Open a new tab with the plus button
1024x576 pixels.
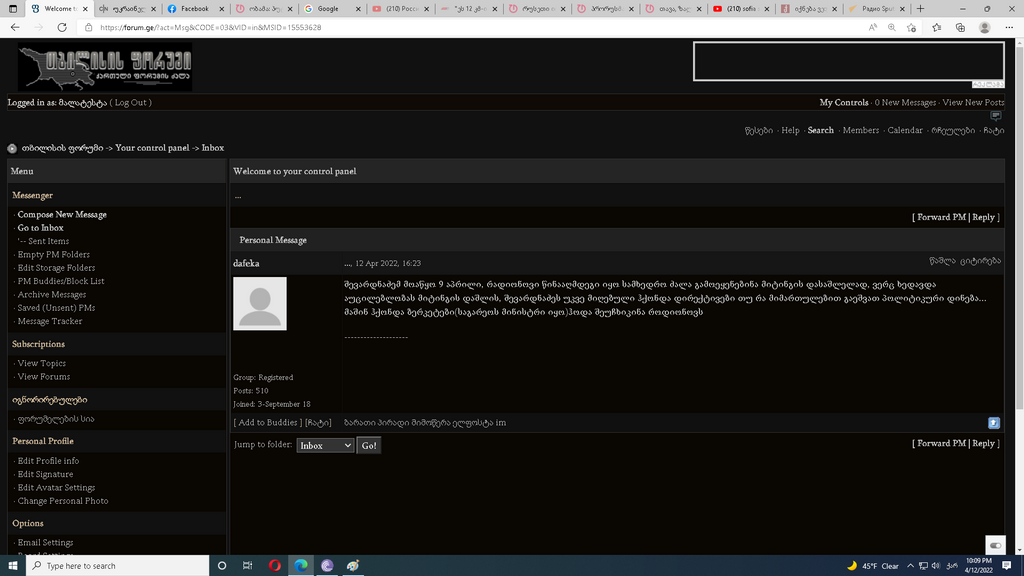click(920, 8)
